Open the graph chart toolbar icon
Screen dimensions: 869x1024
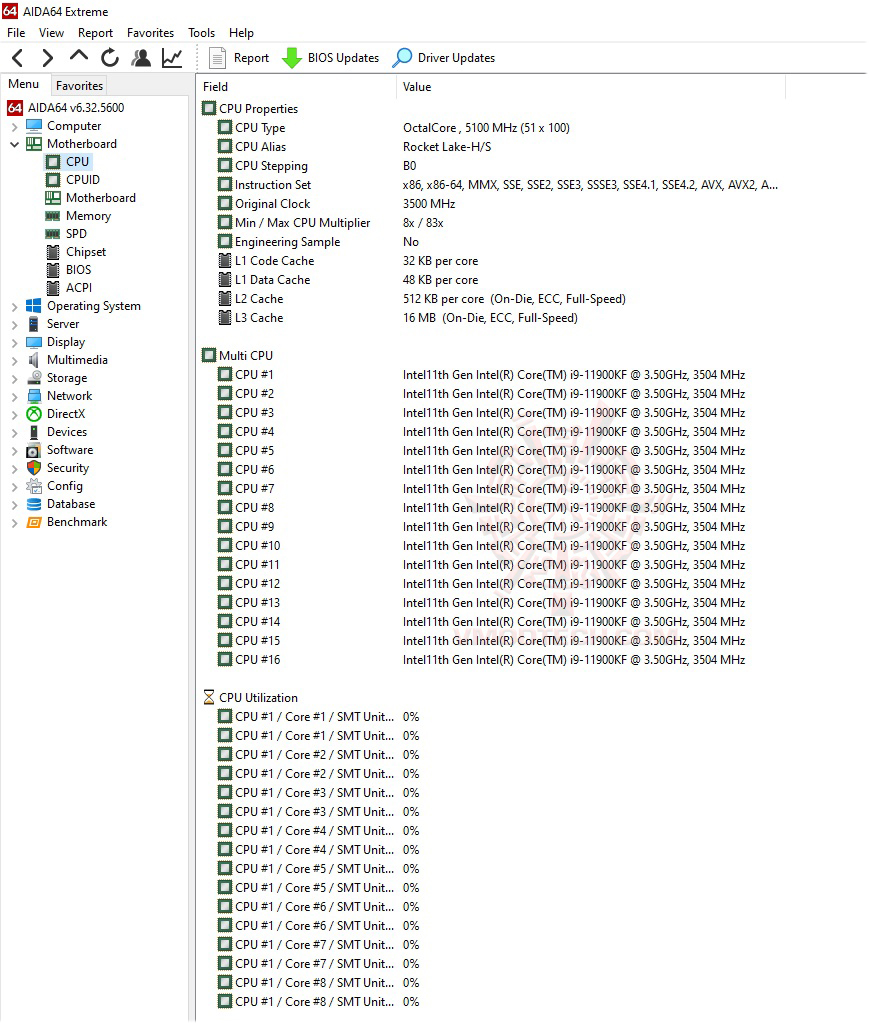[172, 58]
